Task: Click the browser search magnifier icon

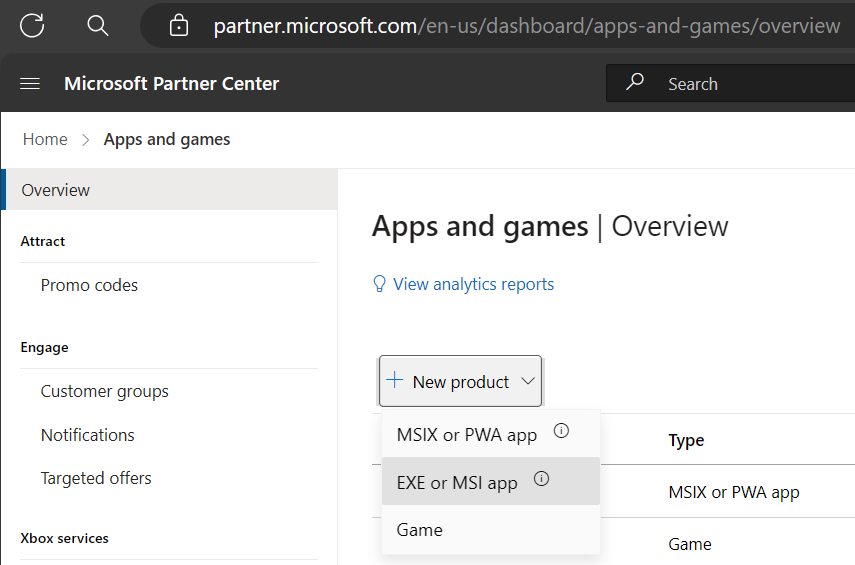Action: coord(98,25)
